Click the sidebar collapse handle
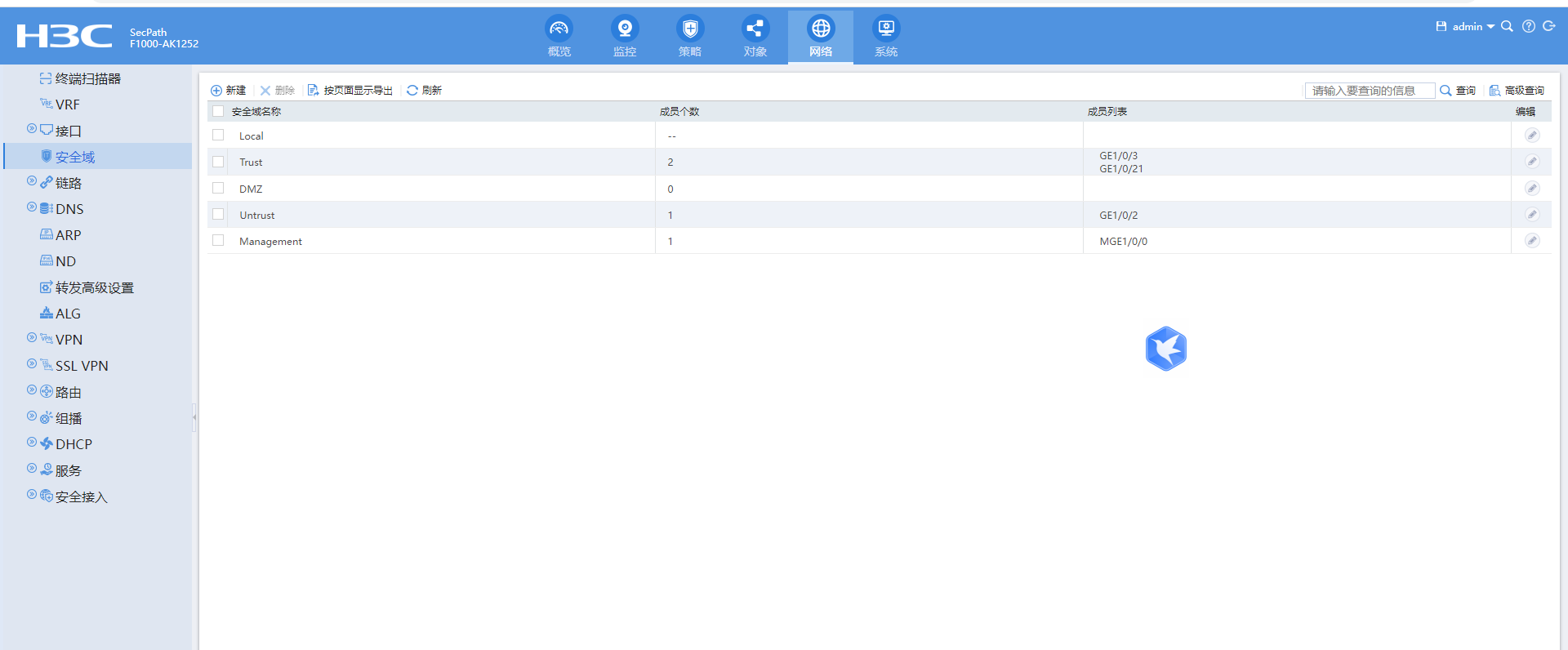 (x=194, y=416)
